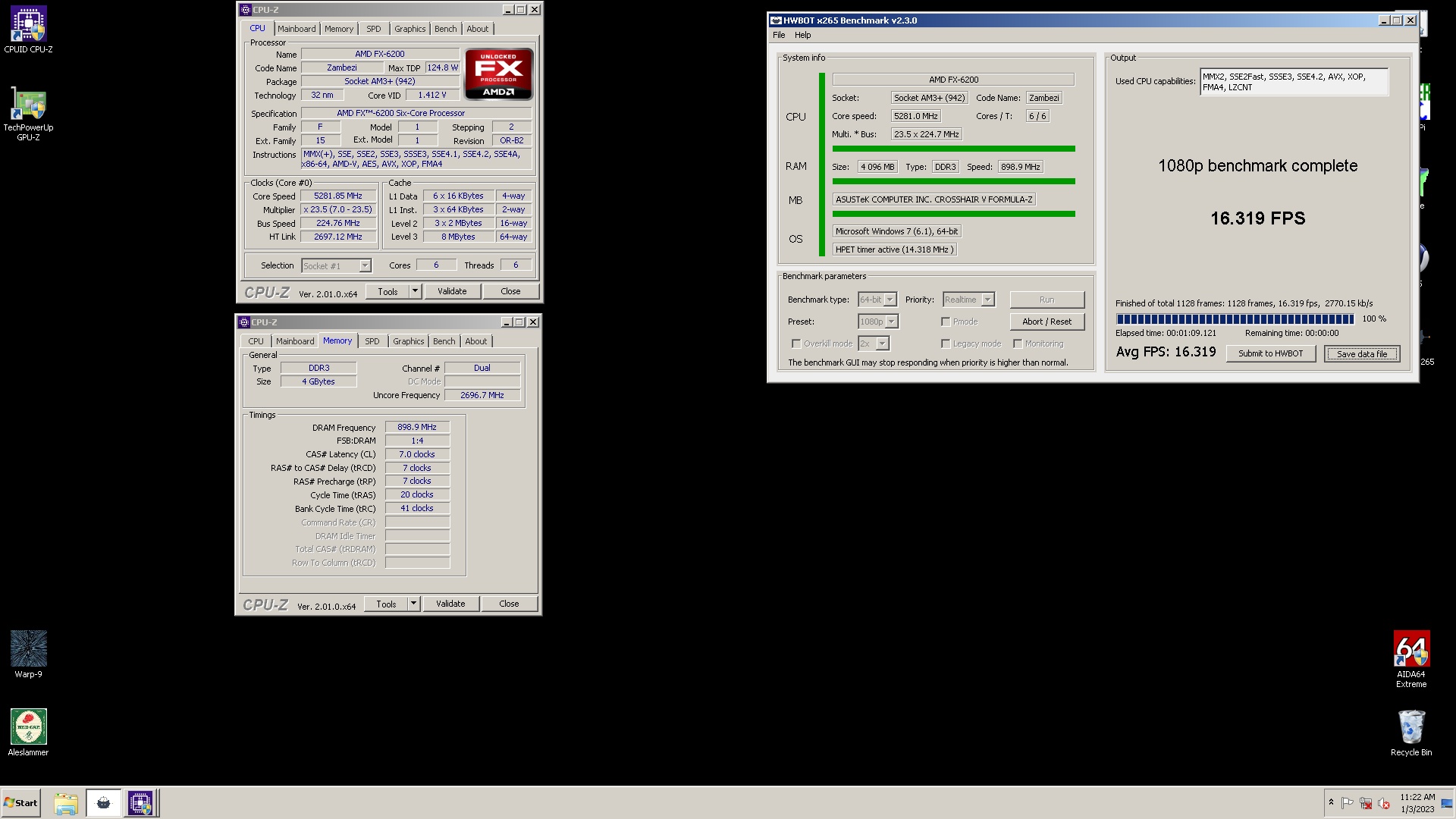Open Tools dropdown arrow in Memory CPU-Z window
Screen dimensions: 1456x819
click(x=413, y=604)
